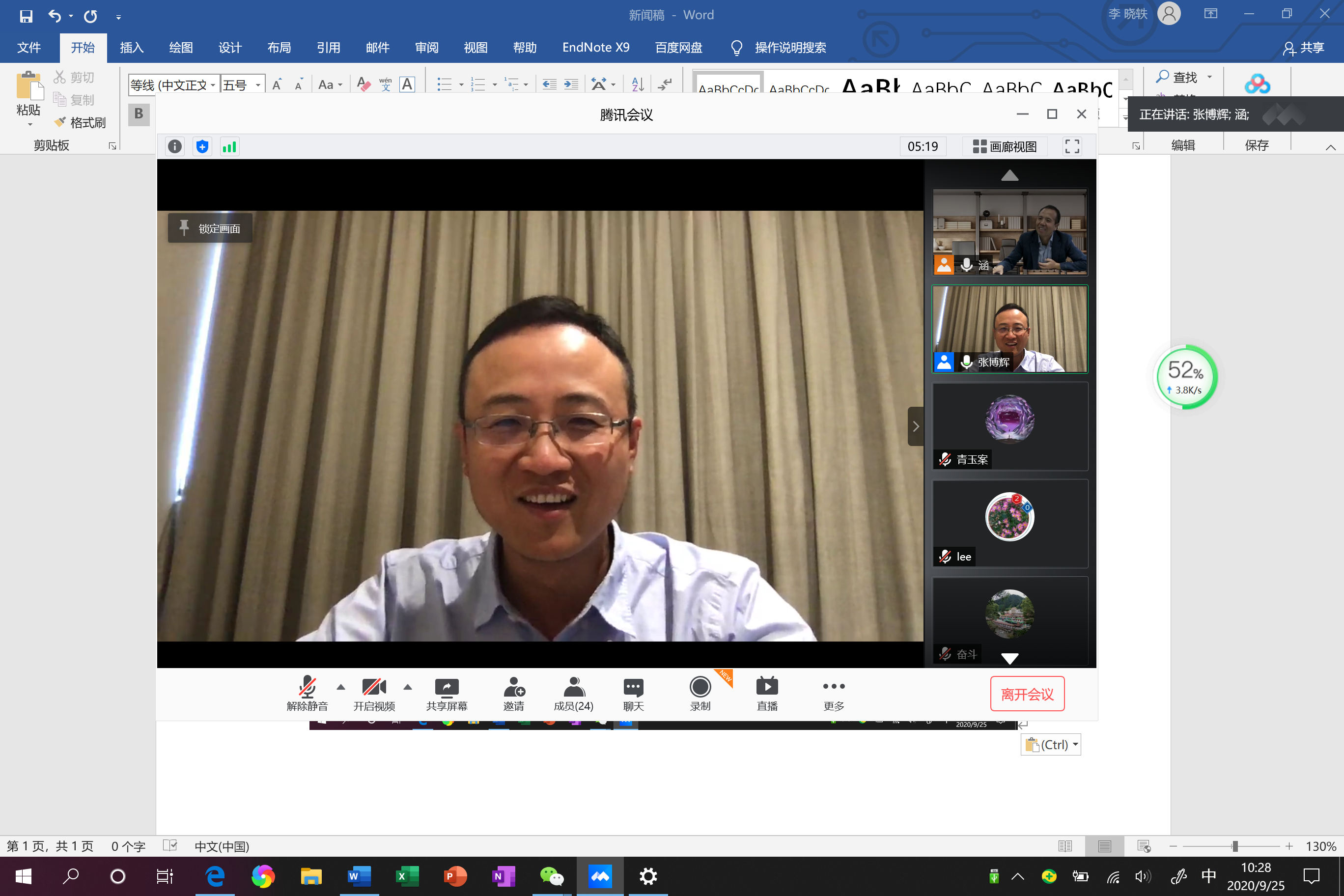Open the network signal status icon
This screenshot has height=896, width=1344.
229,147
